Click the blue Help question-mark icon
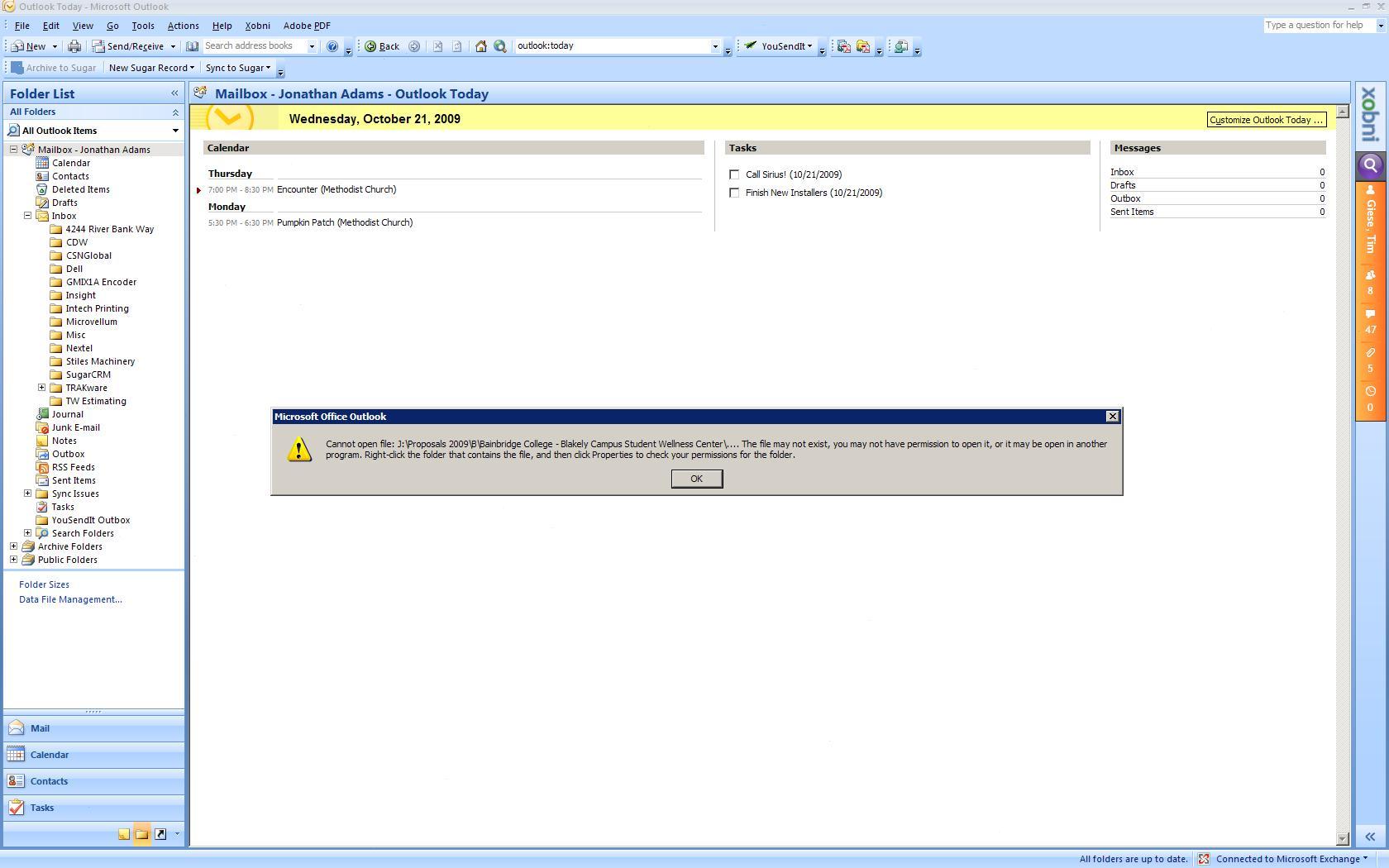1389x868 pixels. pos(332,46)
